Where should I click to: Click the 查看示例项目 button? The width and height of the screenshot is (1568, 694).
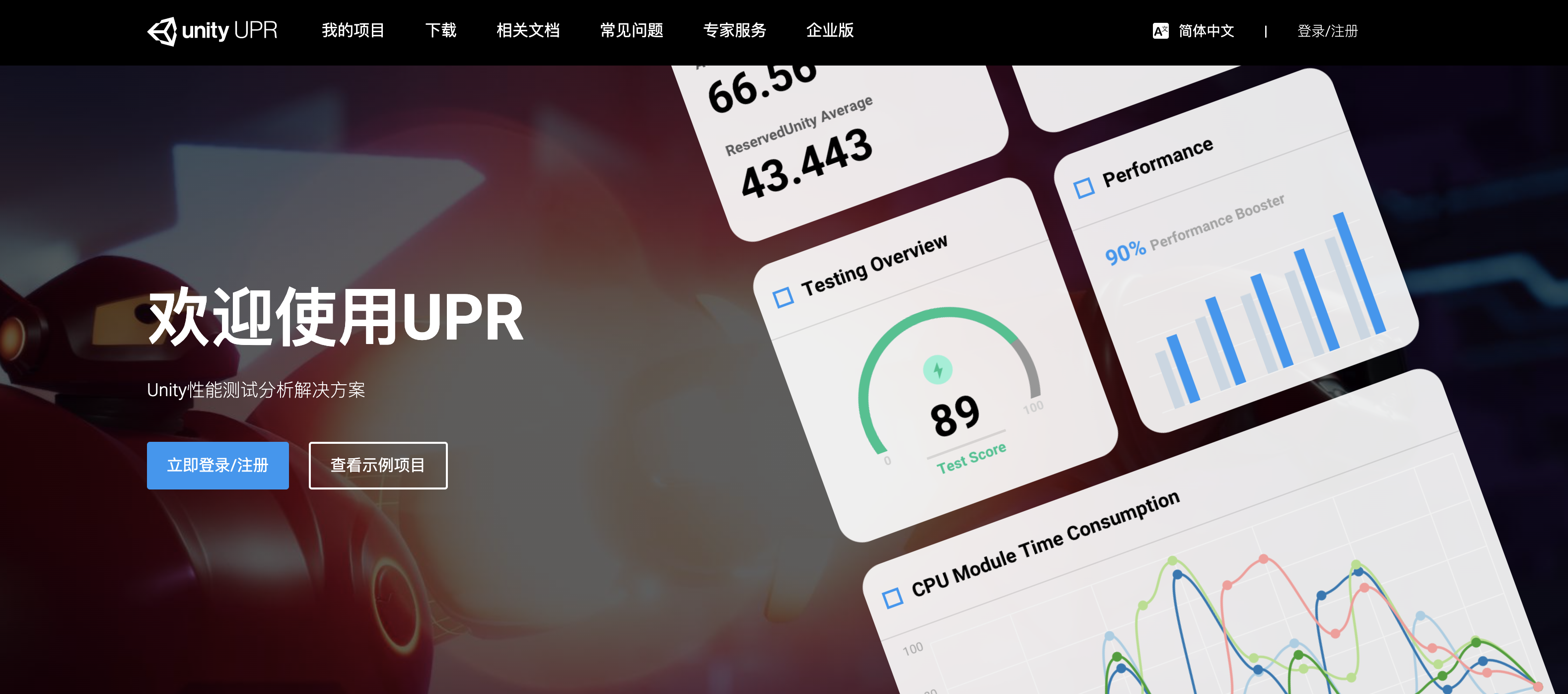coord(378,465)
